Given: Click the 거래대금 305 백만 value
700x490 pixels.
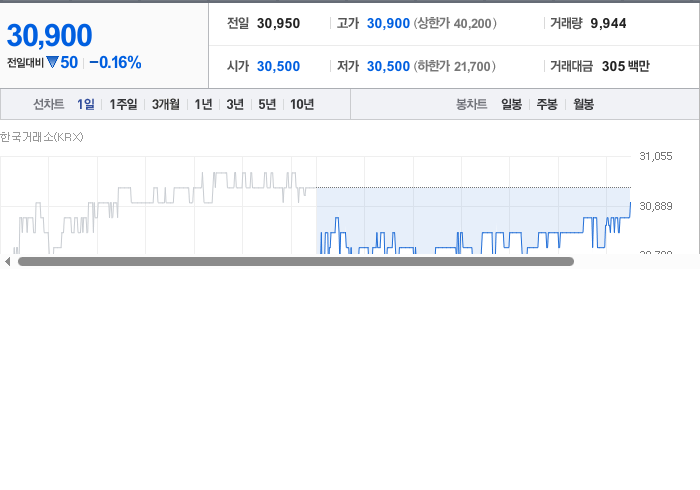Looking at the screenshot, I should [x=626, y=66].
